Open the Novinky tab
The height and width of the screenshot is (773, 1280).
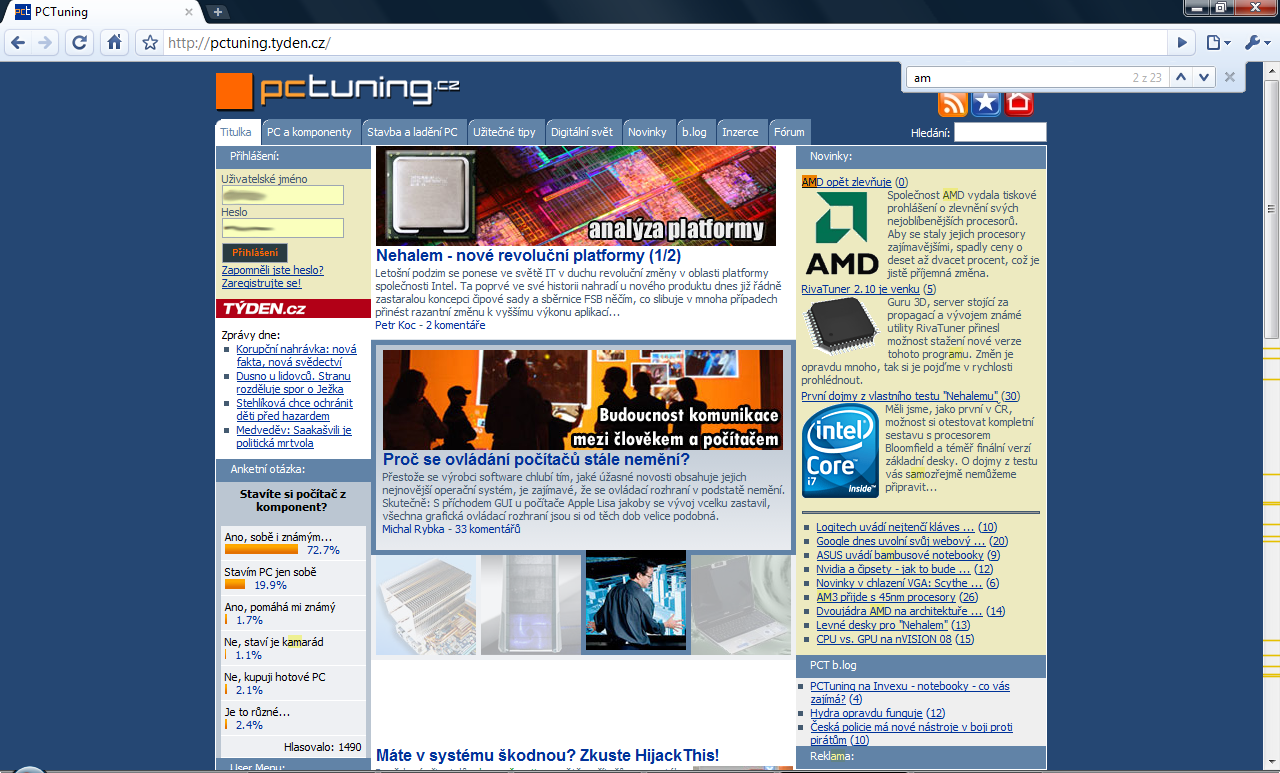647,132
